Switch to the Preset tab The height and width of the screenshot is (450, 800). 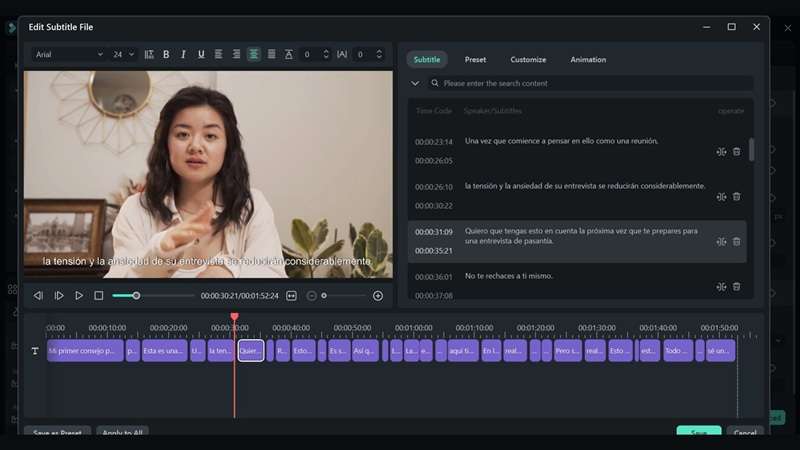475,60
